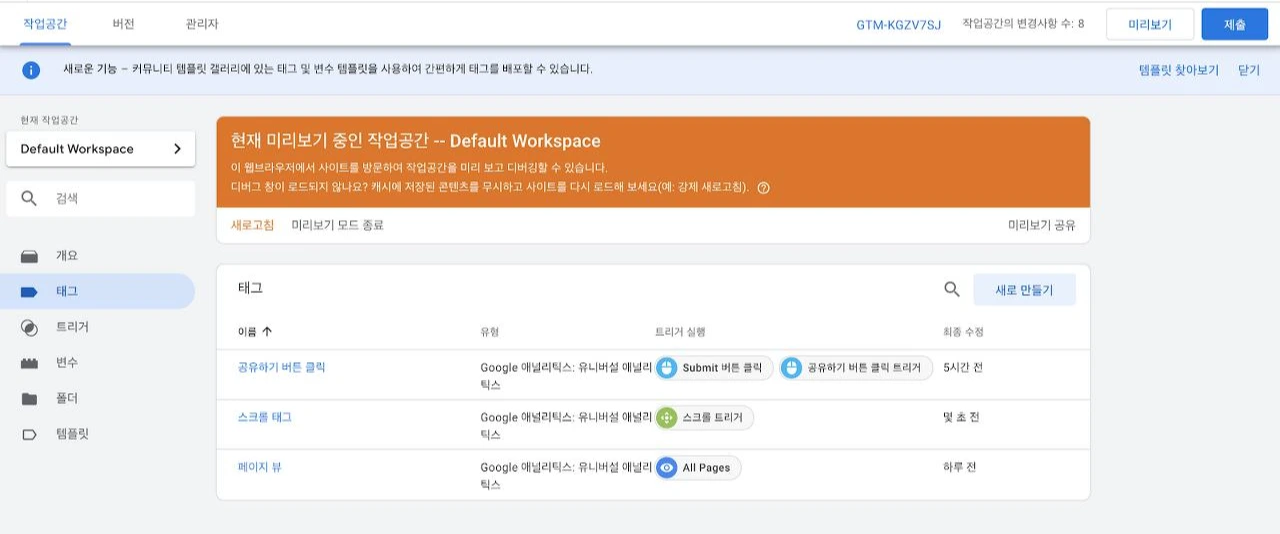Click the '몇 초 전' cell
The width and height of the screenshot is (1280, 534).
pyautogui.click(x=961, y=417)
